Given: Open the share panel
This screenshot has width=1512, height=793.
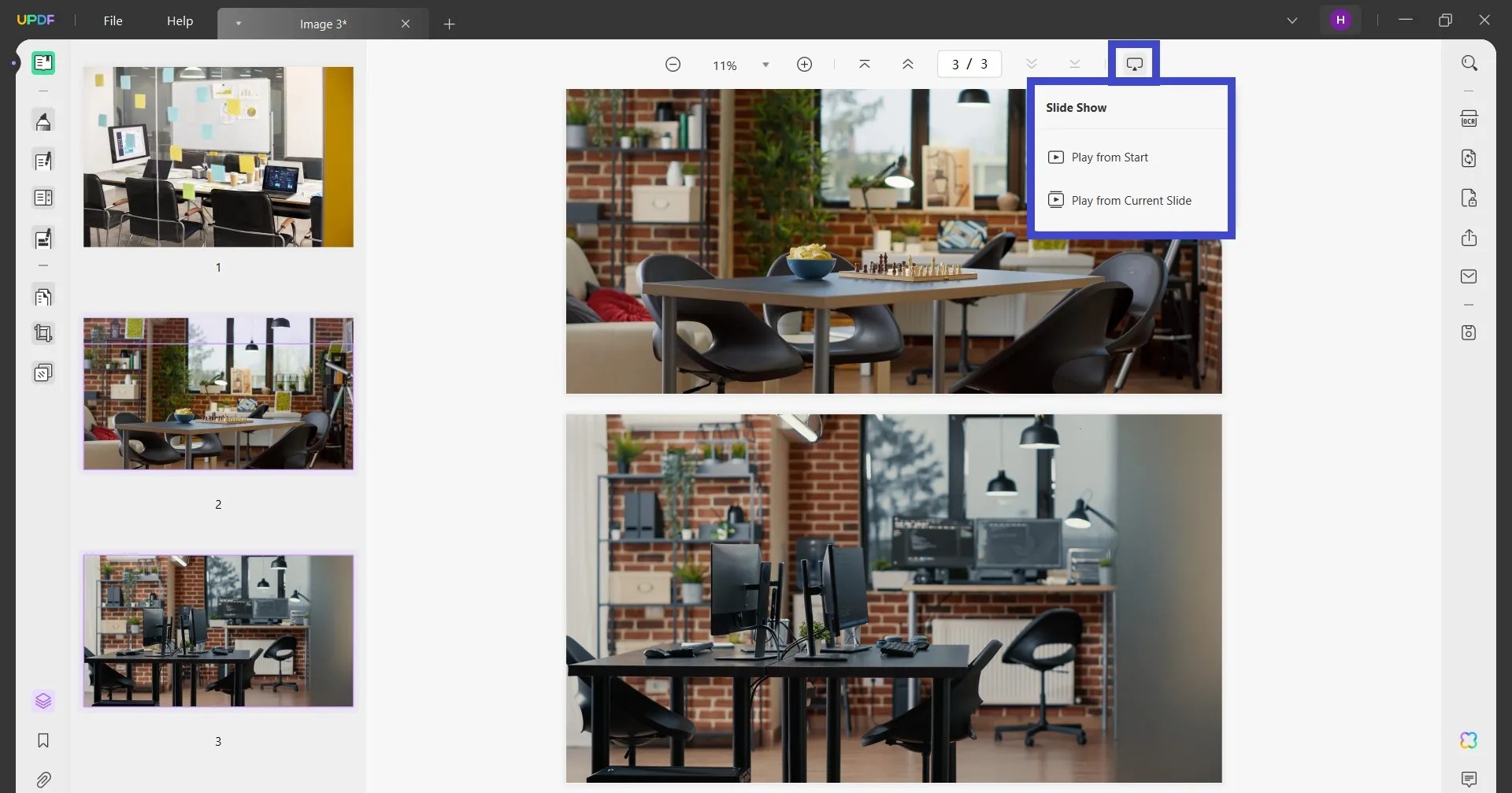Looking at the screenshot, I should (1469, 237).
